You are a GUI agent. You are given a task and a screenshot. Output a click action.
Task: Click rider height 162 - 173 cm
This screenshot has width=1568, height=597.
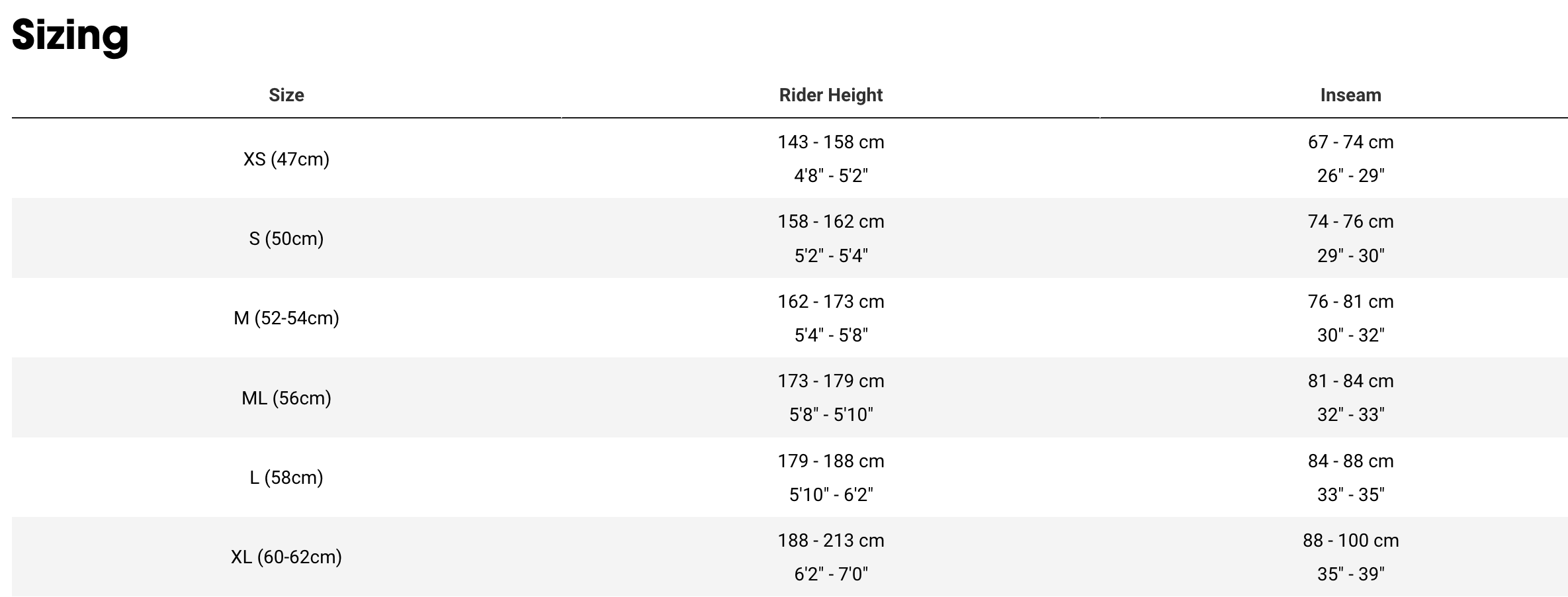[830, 302]
